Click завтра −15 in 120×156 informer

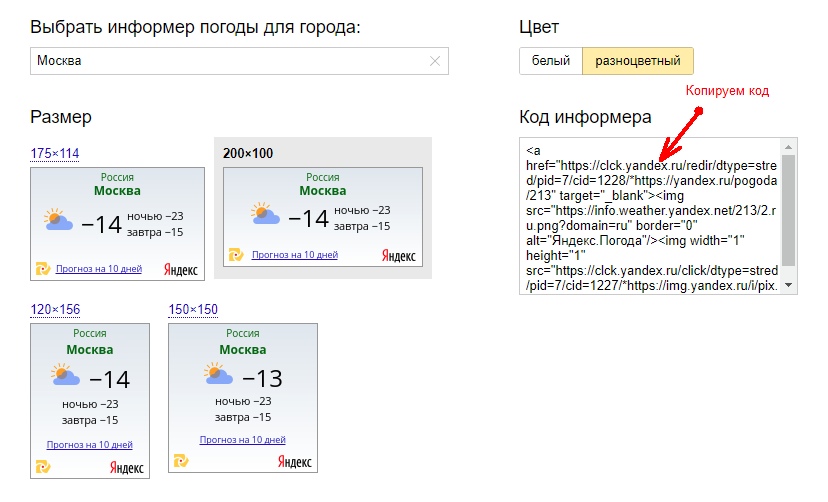click(90, 420)
